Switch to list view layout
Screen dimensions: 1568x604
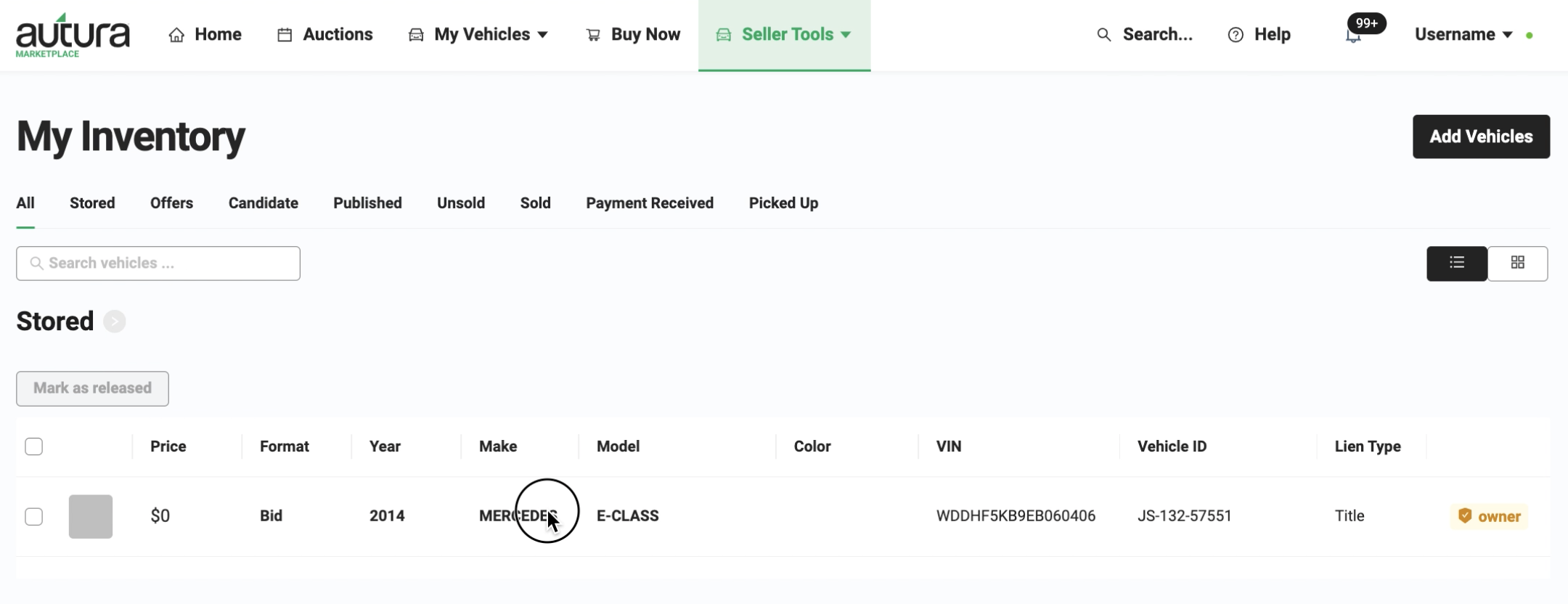click(x=1456, y=263)
